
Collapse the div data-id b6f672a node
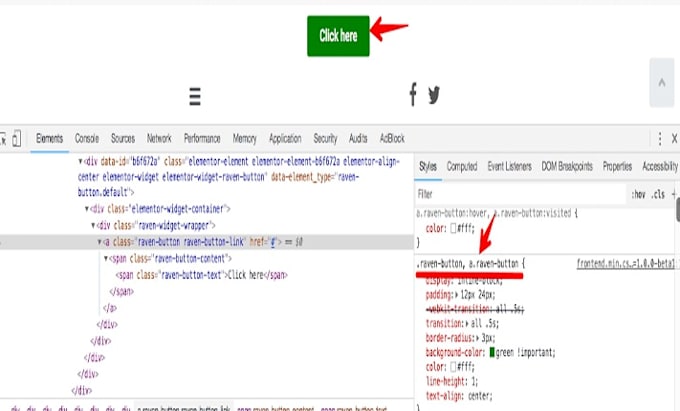pyautogui.click(x=80, y=161)
